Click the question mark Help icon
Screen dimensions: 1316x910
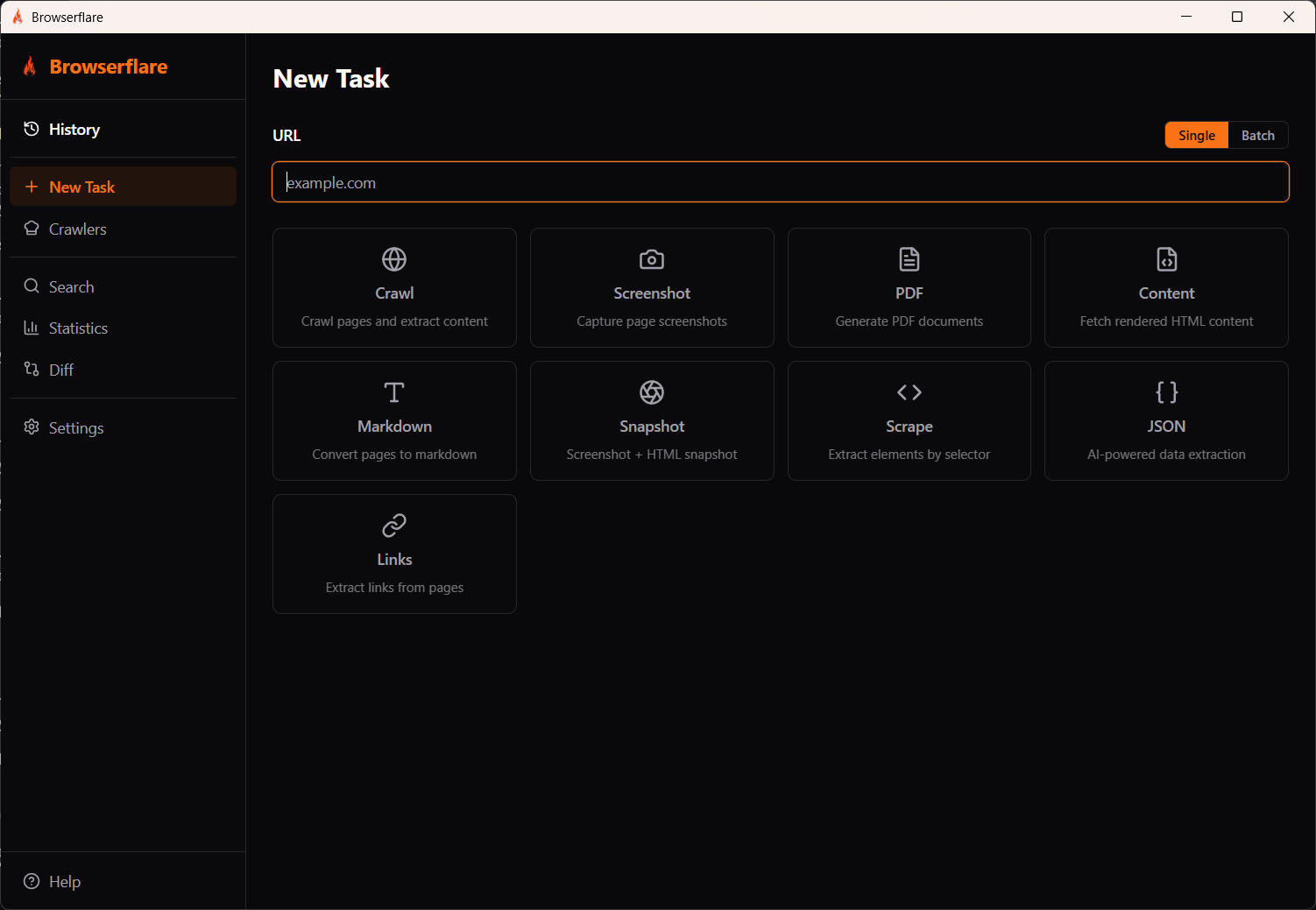pyautogui.click(x=32, y=881)
